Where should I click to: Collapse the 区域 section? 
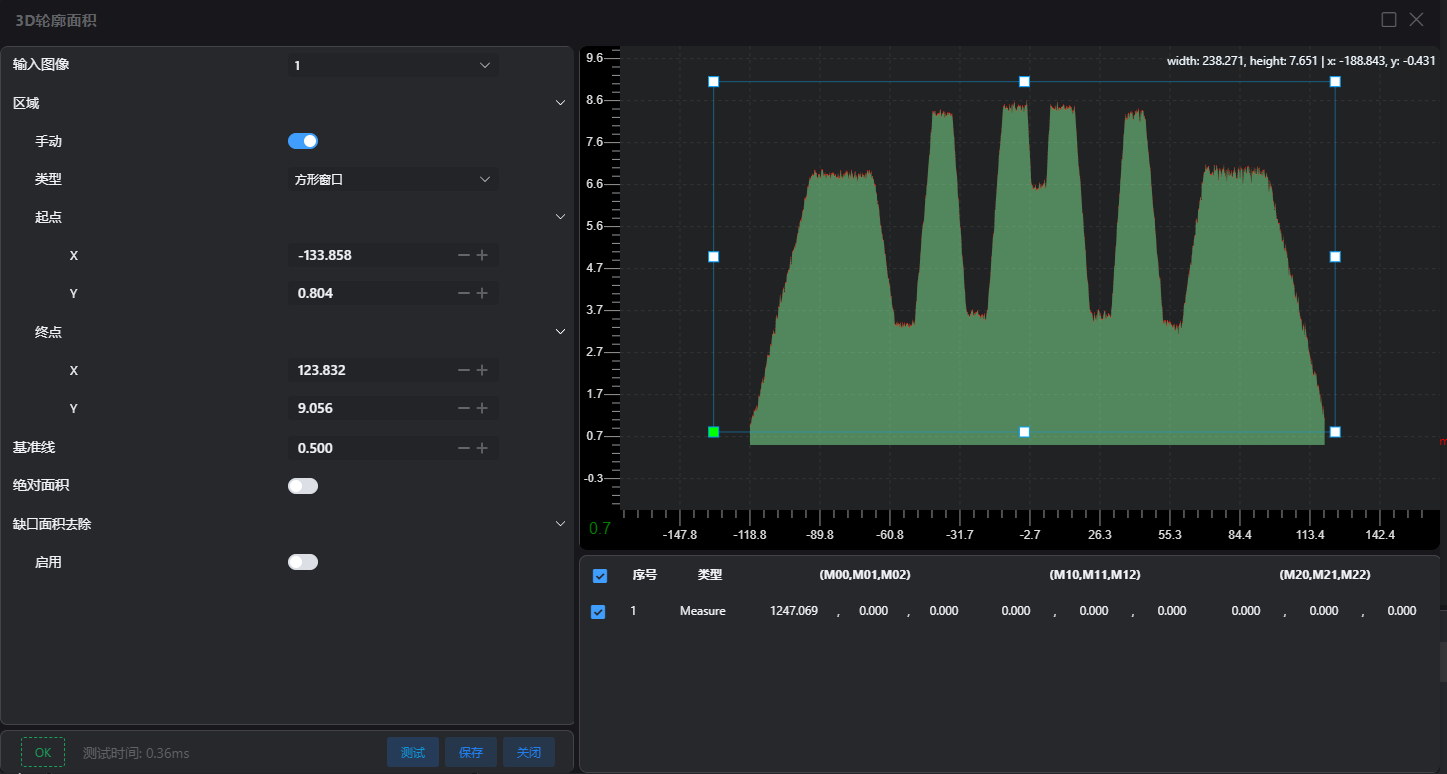[x=560, y=103]
